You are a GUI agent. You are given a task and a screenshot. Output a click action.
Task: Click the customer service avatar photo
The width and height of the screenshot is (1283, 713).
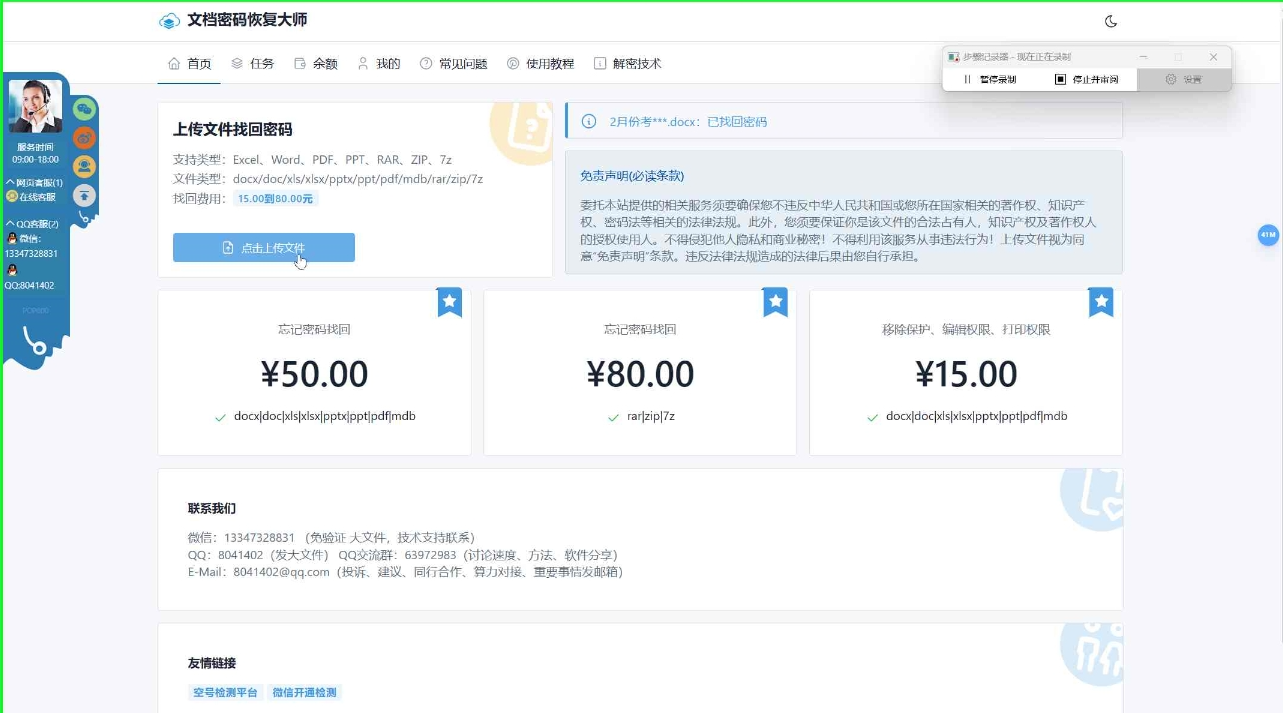coord(35,106)
